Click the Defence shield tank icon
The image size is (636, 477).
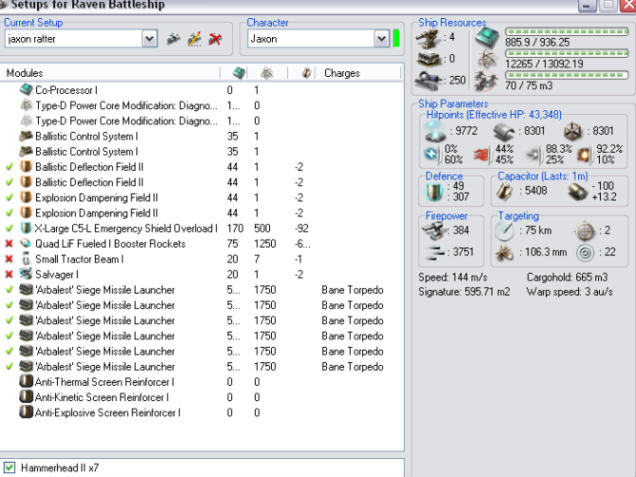pos(435,191)
